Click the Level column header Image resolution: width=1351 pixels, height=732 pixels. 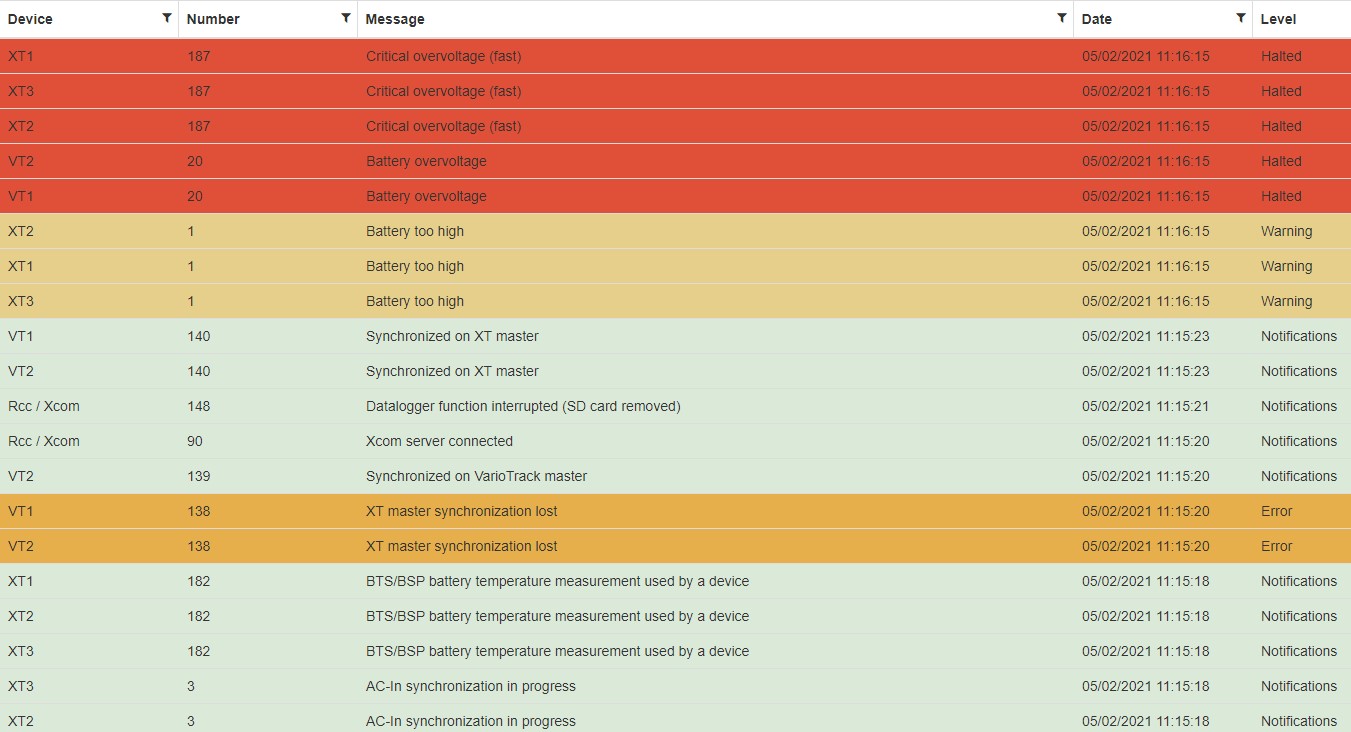click(1278, 19)
